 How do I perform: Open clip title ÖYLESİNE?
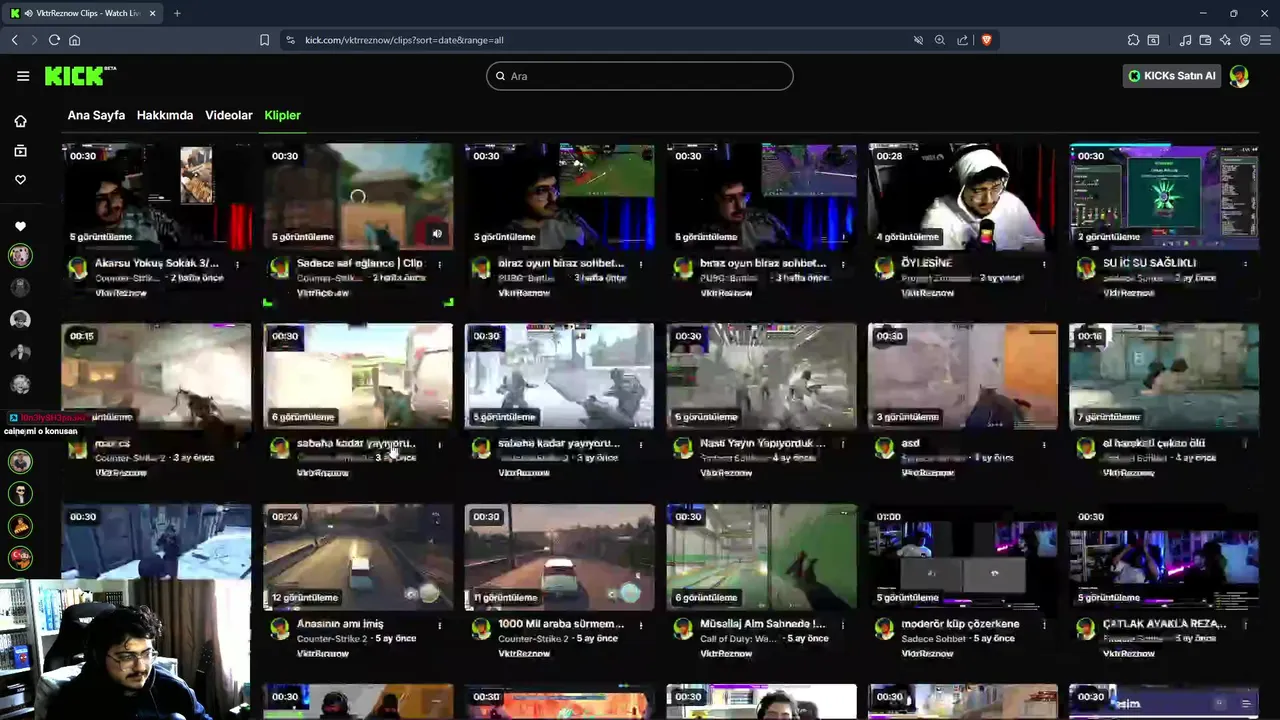tap(927, 263)
